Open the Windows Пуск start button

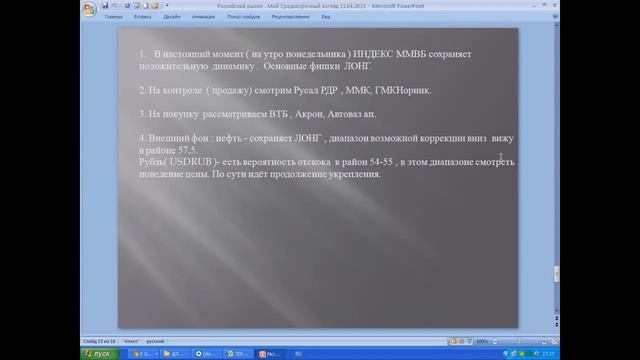tap(100, 354)
